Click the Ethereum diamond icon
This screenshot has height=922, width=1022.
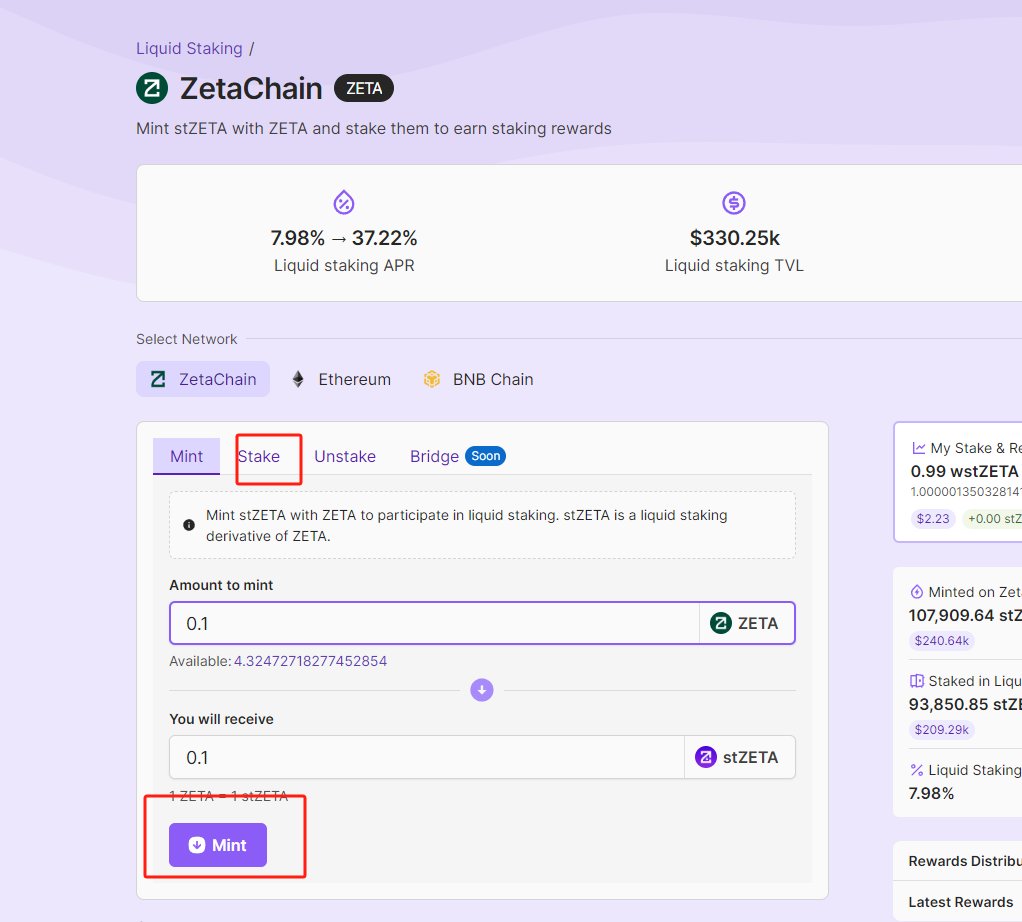pos(298,379)
